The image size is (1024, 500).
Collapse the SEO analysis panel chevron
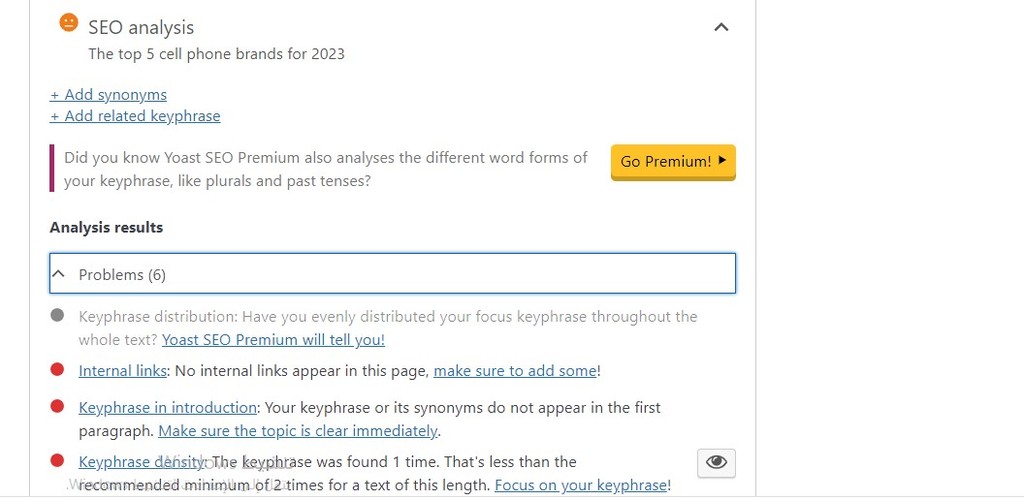(721, 27)
